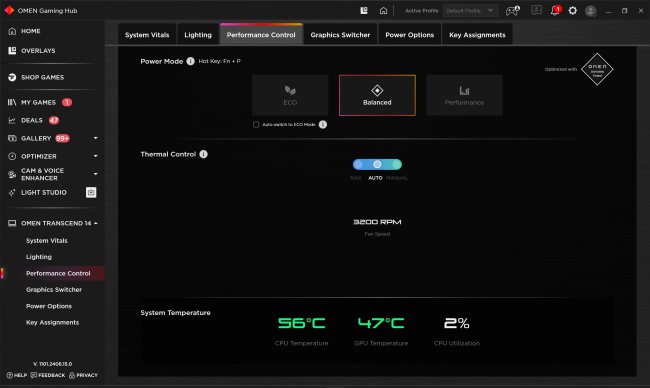The height and width of the screenshot is (388, 650).
Task: Show Thermal Control info icon
Action: tap(204, 154)
